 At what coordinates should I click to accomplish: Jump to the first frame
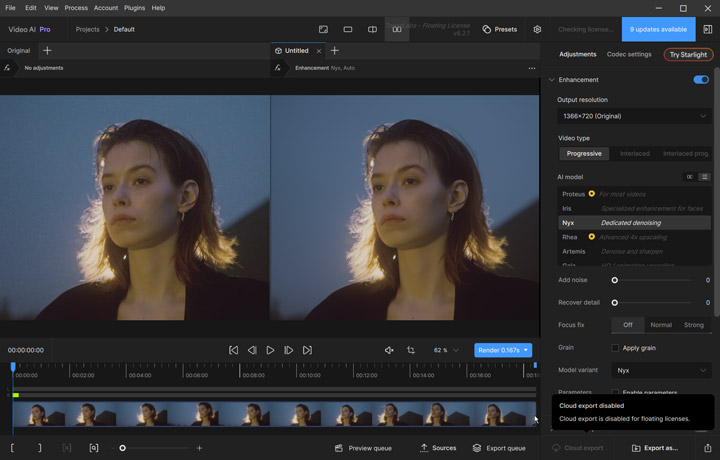pos(233,350)
